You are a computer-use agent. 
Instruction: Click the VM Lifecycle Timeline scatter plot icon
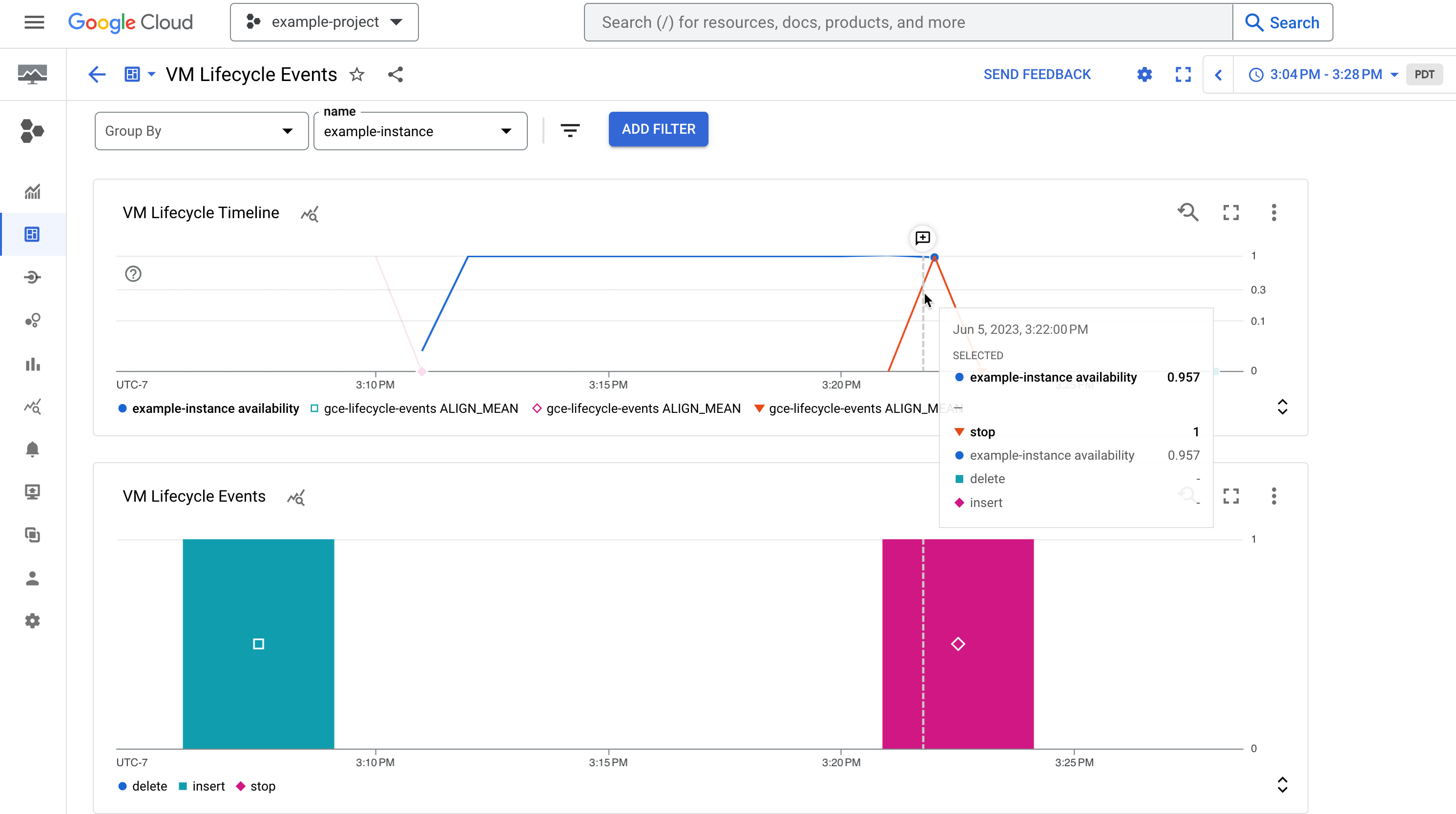pos(309,213)
